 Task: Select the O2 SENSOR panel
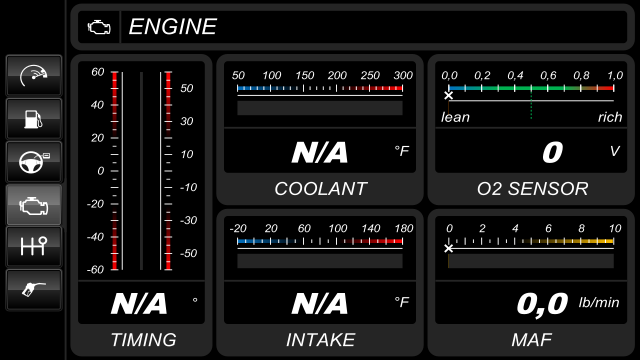click(531, 129)
